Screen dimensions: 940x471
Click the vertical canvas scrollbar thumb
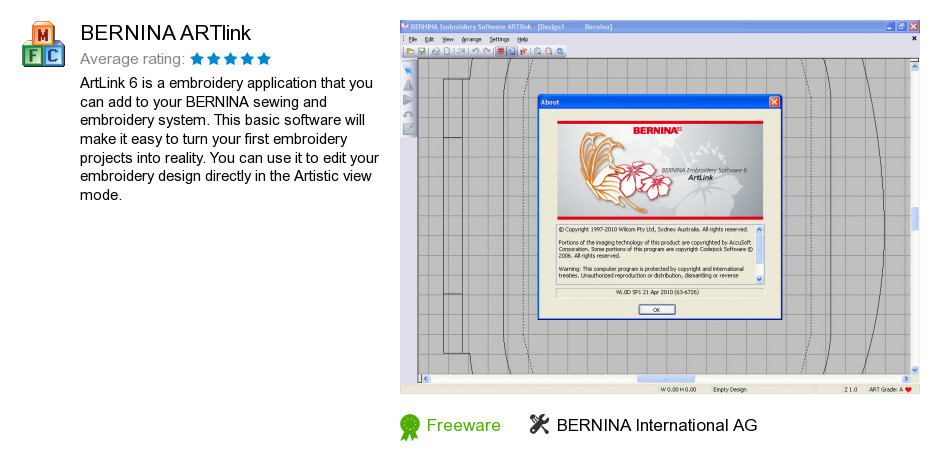coord(914,219)
